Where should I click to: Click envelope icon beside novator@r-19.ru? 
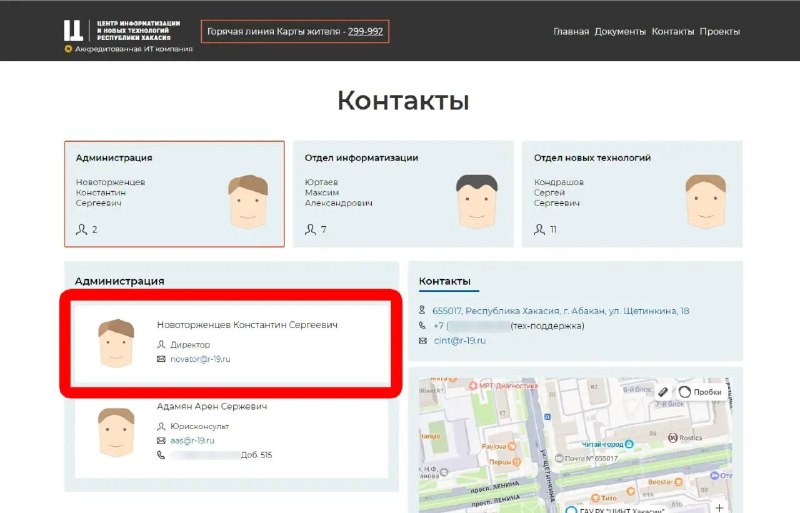(161, 359)
